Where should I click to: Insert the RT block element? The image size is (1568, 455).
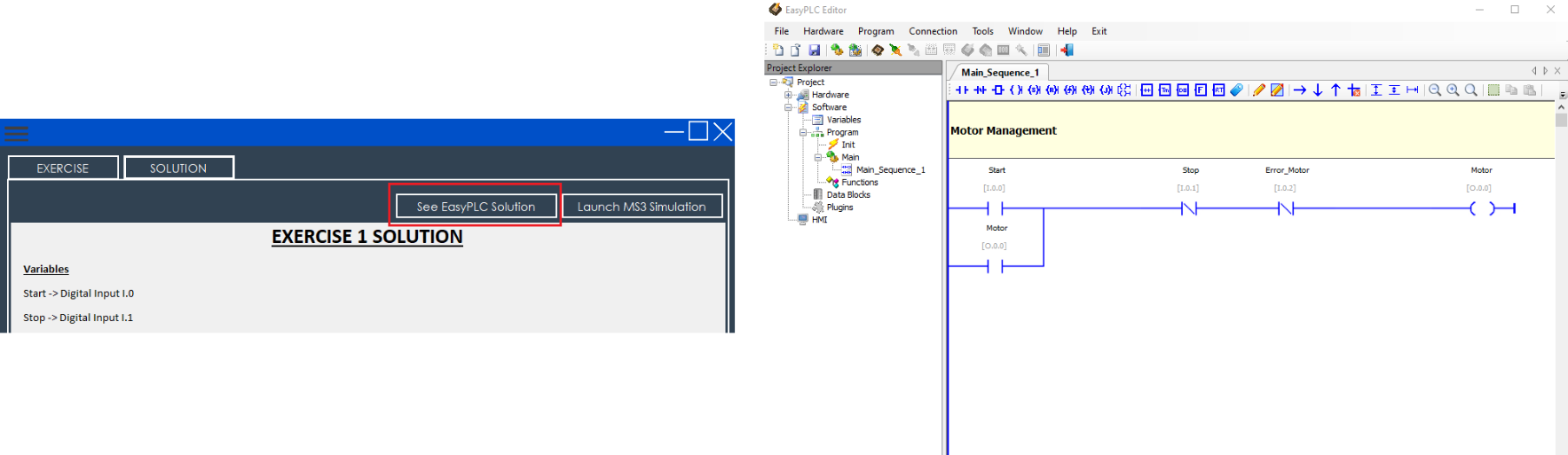[1218, 90]
